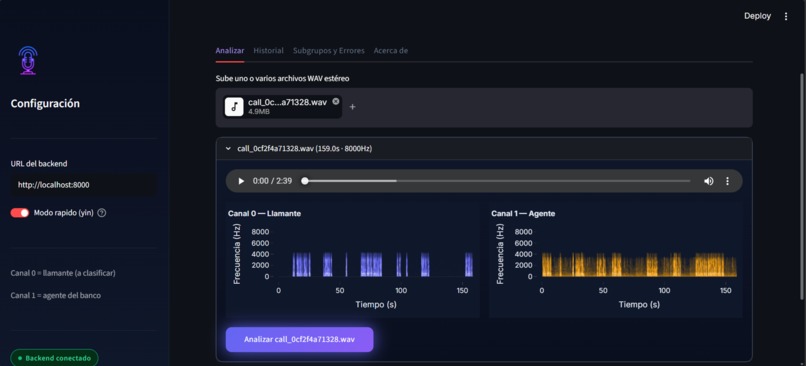Show help for Modo rapido (yin)
This screenshot has width=806, height=366.
(x=102, y=213)
